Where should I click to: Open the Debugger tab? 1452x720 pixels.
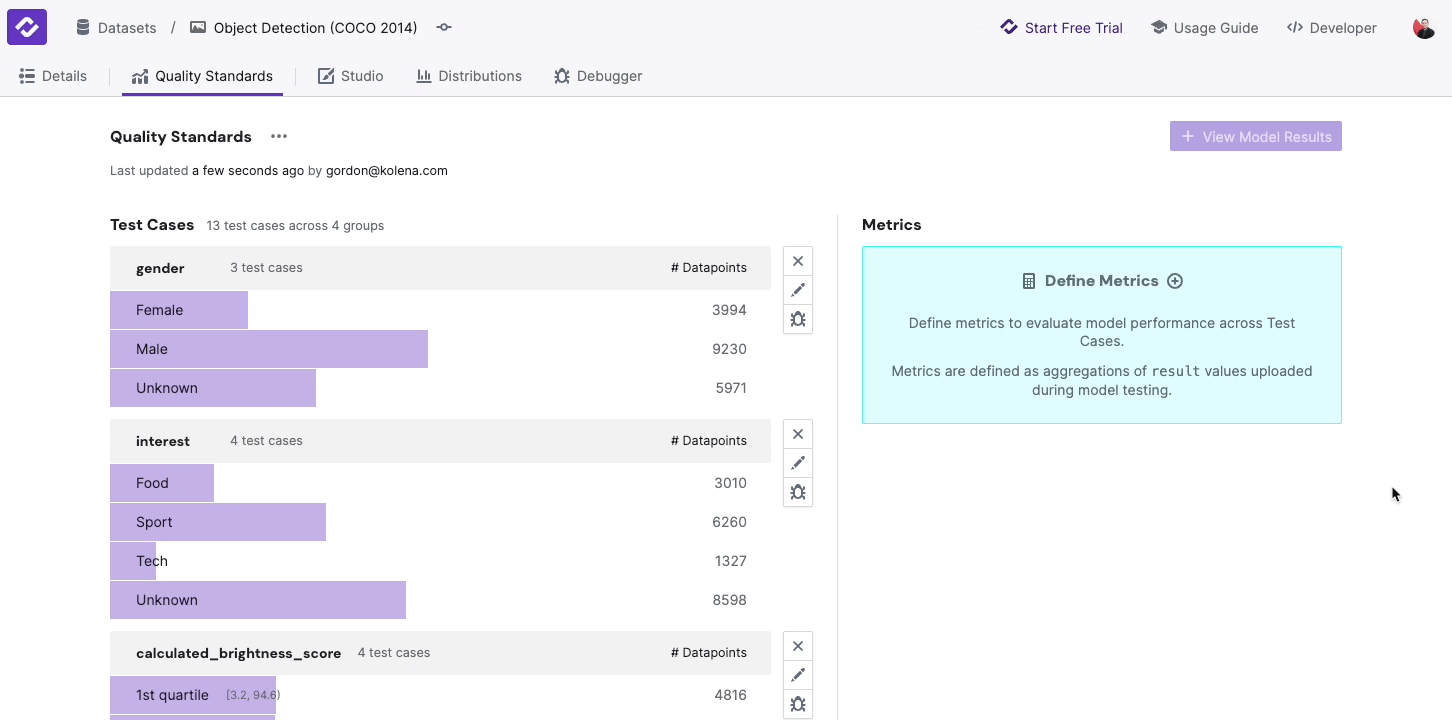598,76
